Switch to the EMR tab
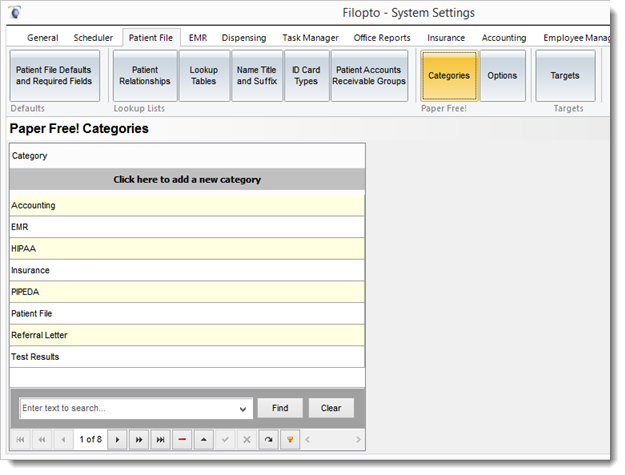625x475 pixels. click(x=198, y=38)
